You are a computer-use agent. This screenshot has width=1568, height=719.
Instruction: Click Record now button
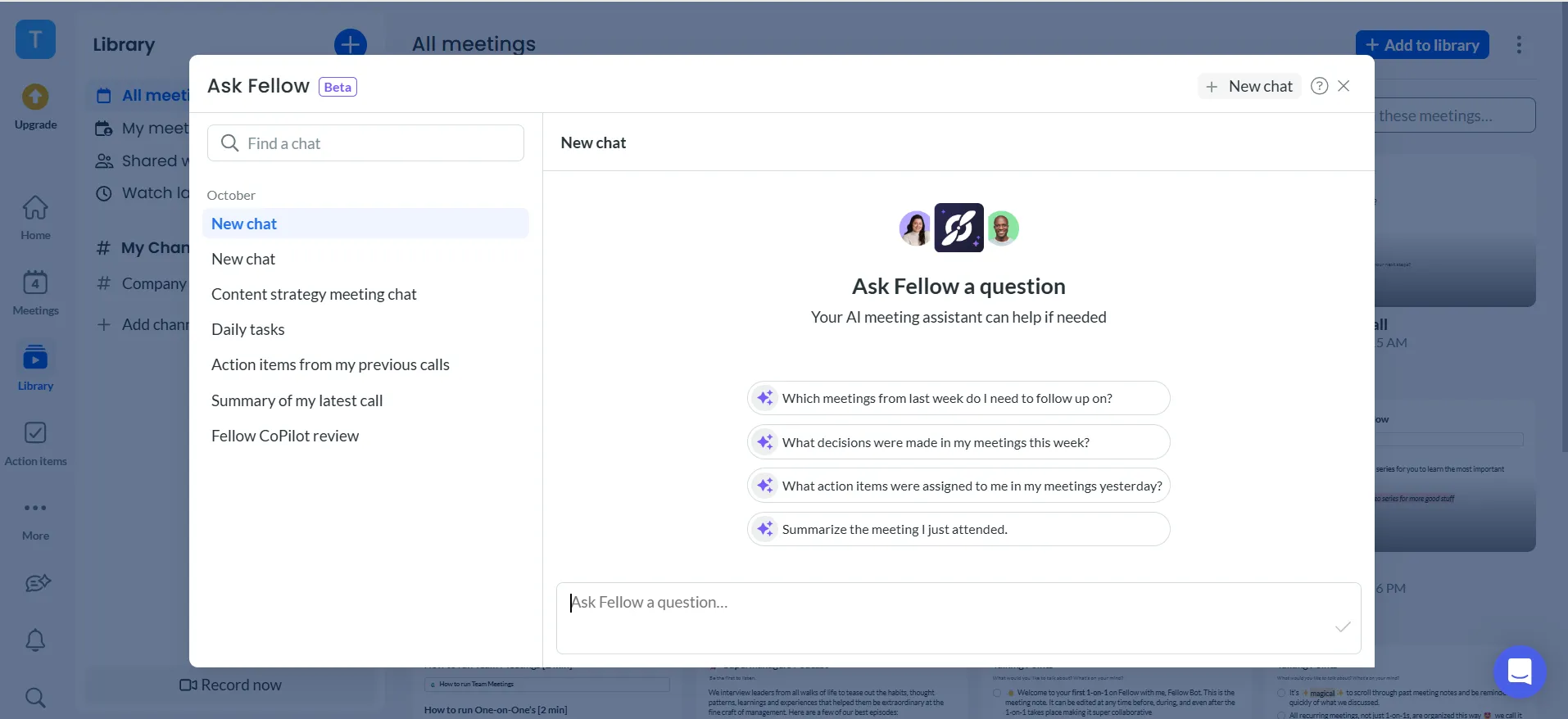point(230,685)
